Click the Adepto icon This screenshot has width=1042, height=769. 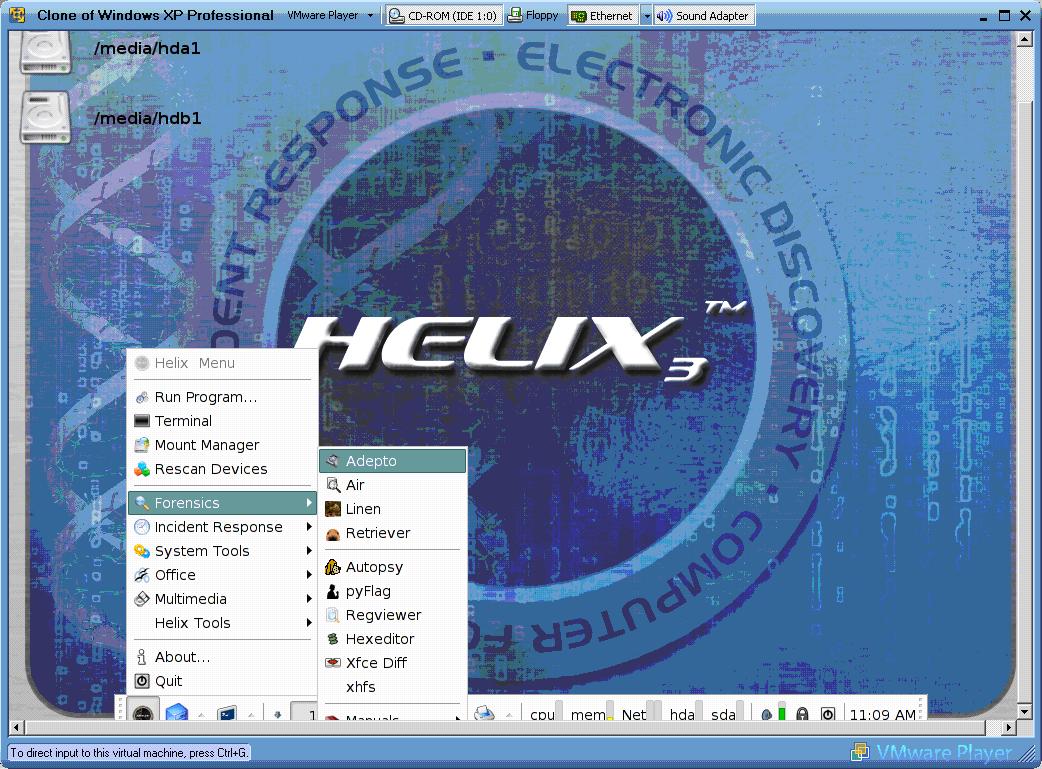333,461
